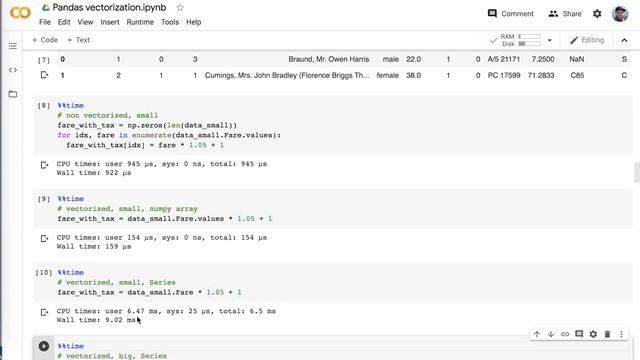Click the code line with np.zeros in cell 8
Screen dimensions: 640x360
[147, 125]
